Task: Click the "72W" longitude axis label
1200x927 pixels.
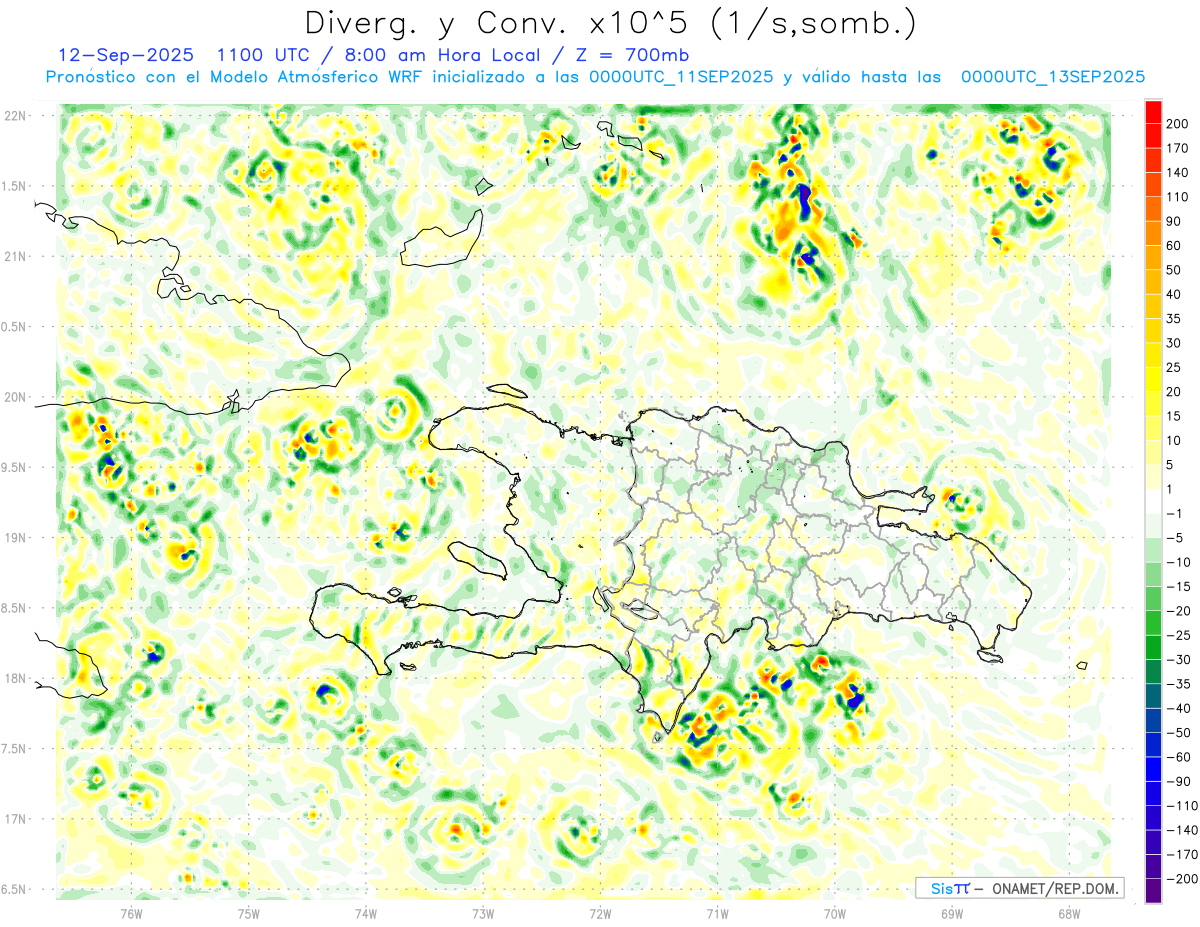Action: [600, 913]
